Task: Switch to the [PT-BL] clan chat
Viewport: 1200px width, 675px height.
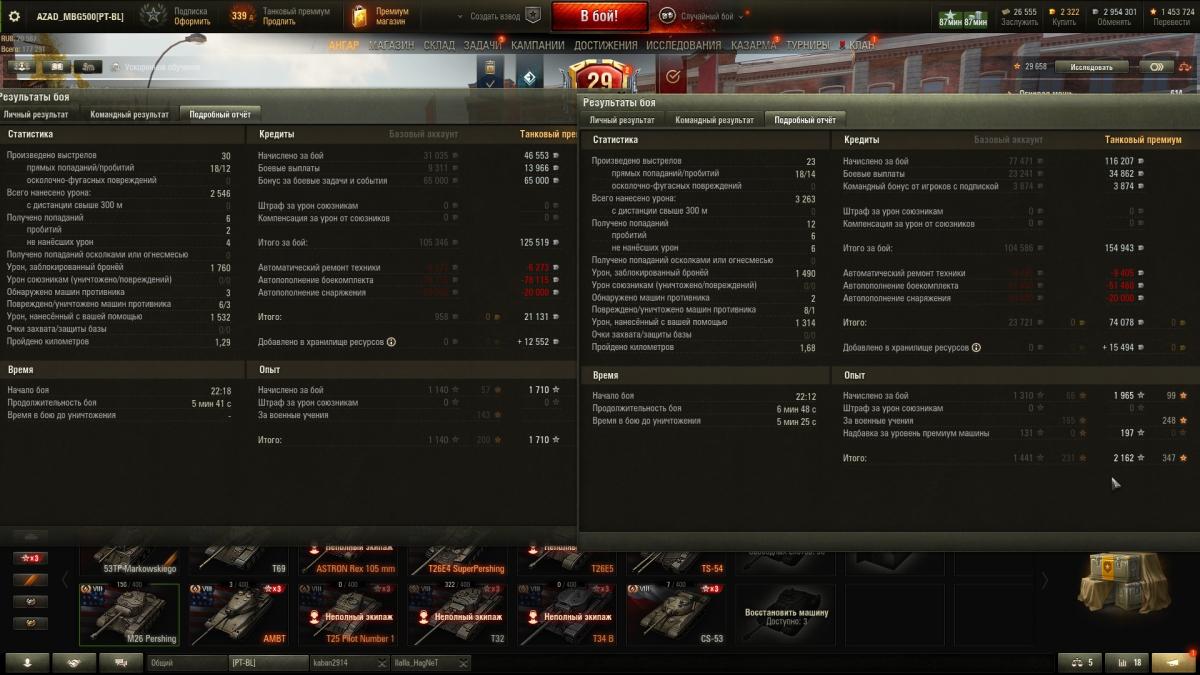Action: [x=269, y=663]
